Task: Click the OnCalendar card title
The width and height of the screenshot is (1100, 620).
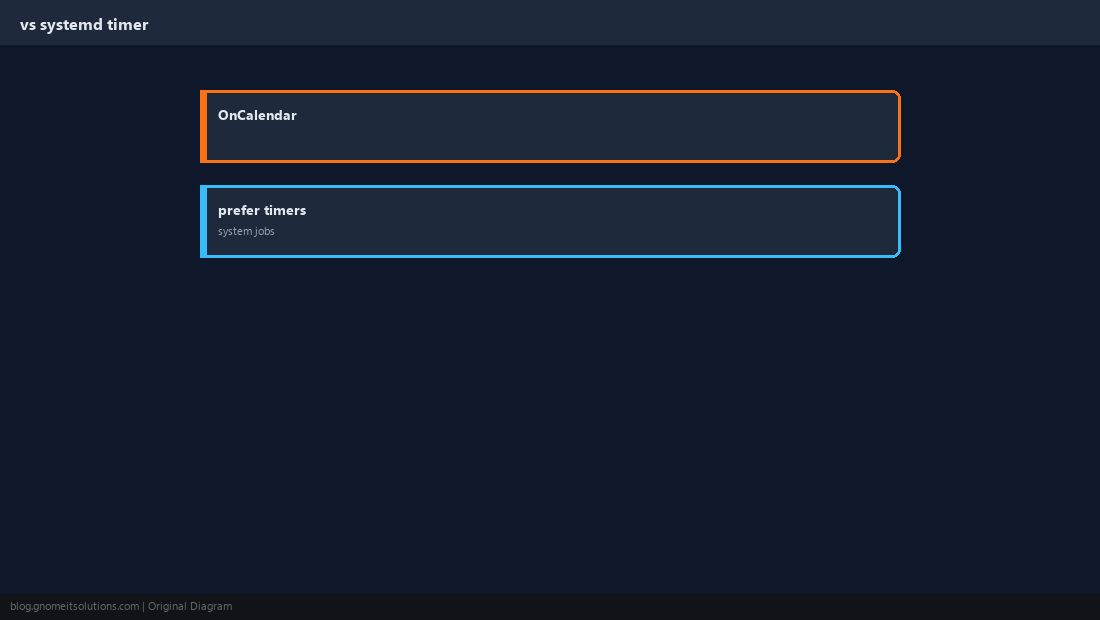Action: point(257,115)
